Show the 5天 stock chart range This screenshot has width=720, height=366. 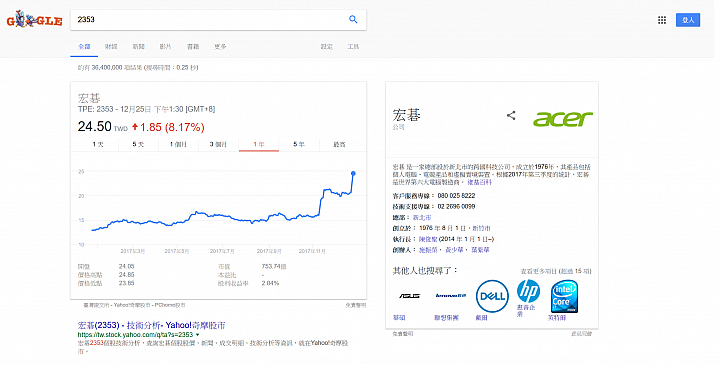pos(138,144)
